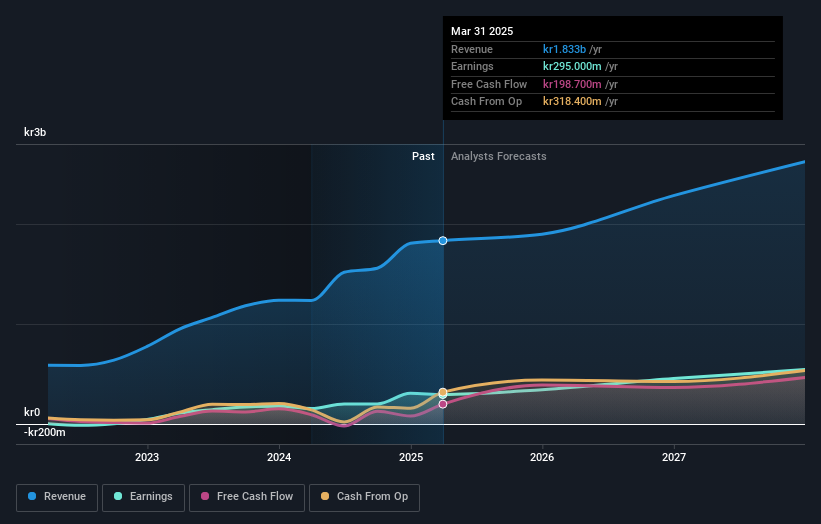Toggle the Earnings legend button
Screen dimensions: 821x524
click(x=143, y=497)
